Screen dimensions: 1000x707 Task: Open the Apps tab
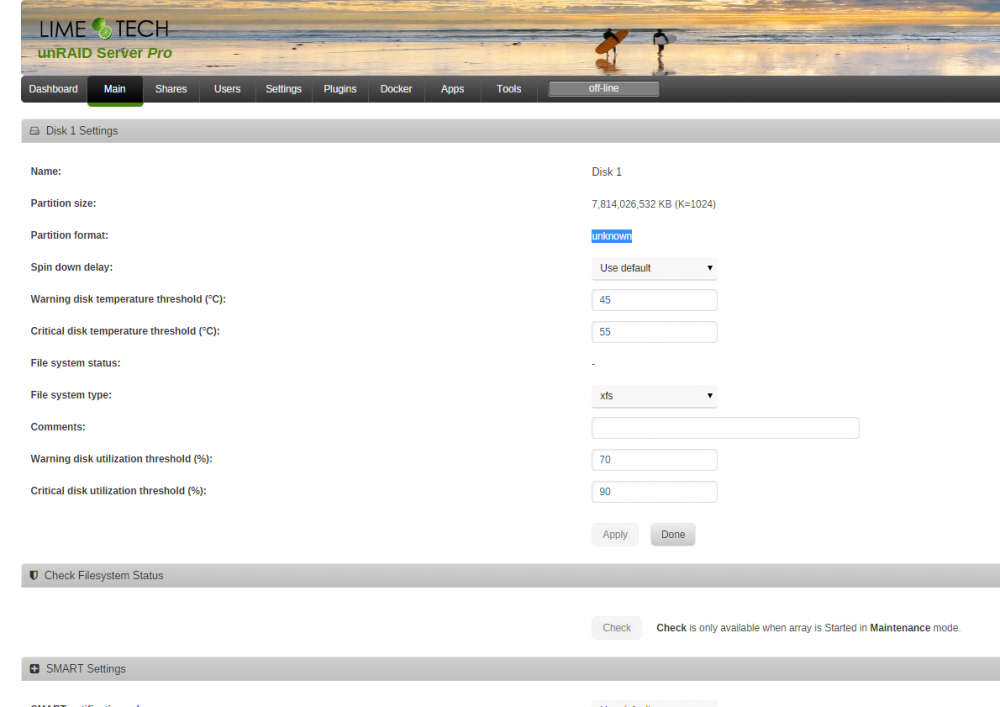tap(452, 89)
